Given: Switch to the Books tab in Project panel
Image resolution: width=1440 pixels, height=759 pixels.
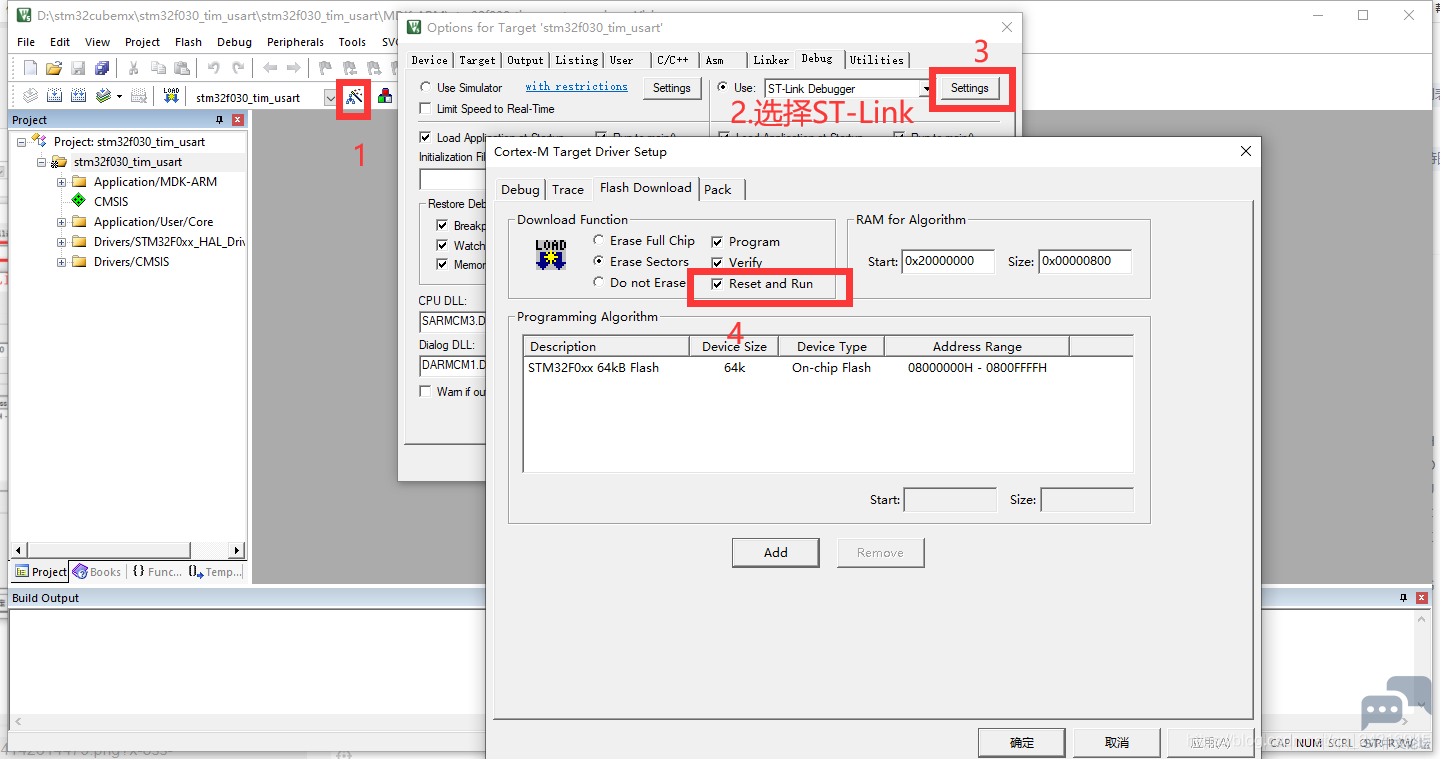Looking at the screenshot, I should (x=97, y=572).
